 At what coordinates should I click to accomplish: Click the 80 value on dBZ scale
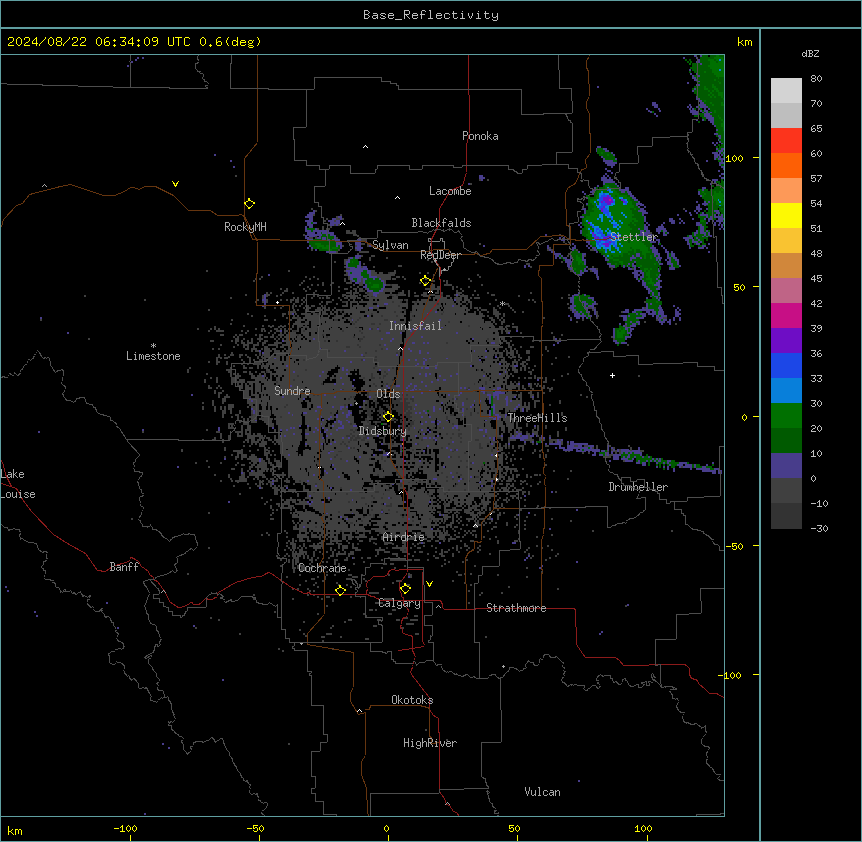(x=816, y=79)
